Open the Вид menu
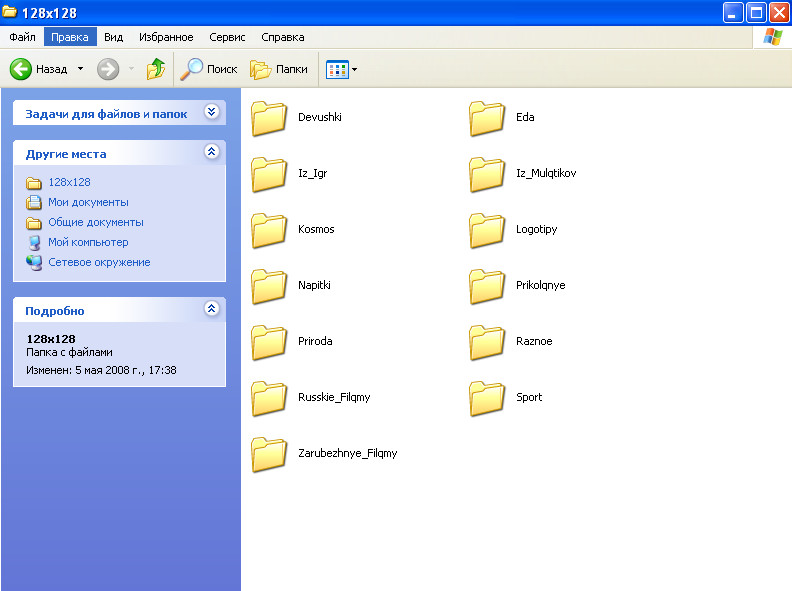Image resolution: width=792 pixels, height=591 pixels. pos(114,37)
